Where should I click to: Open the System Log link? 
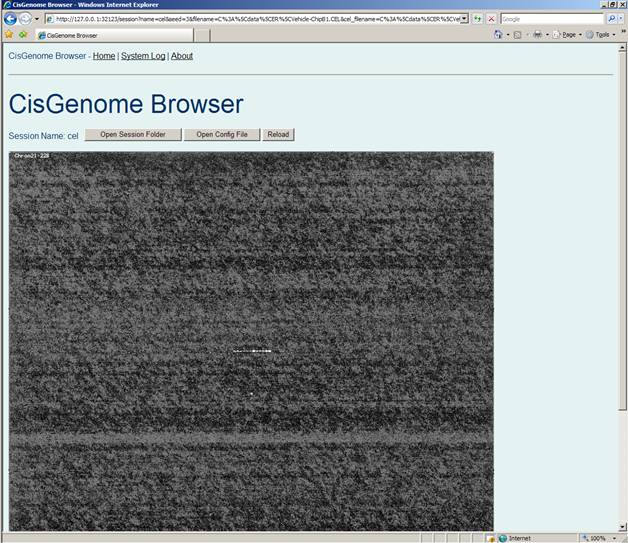[x=143, y=56]
